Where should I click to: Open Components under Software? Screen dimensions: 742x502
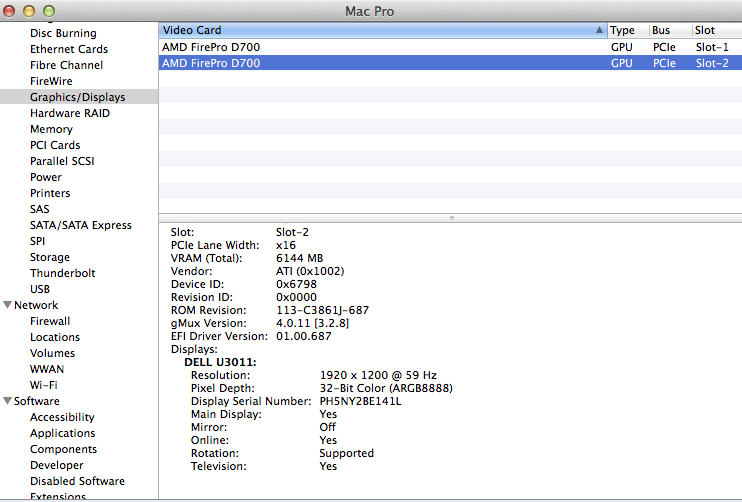[x=63, y=449]
